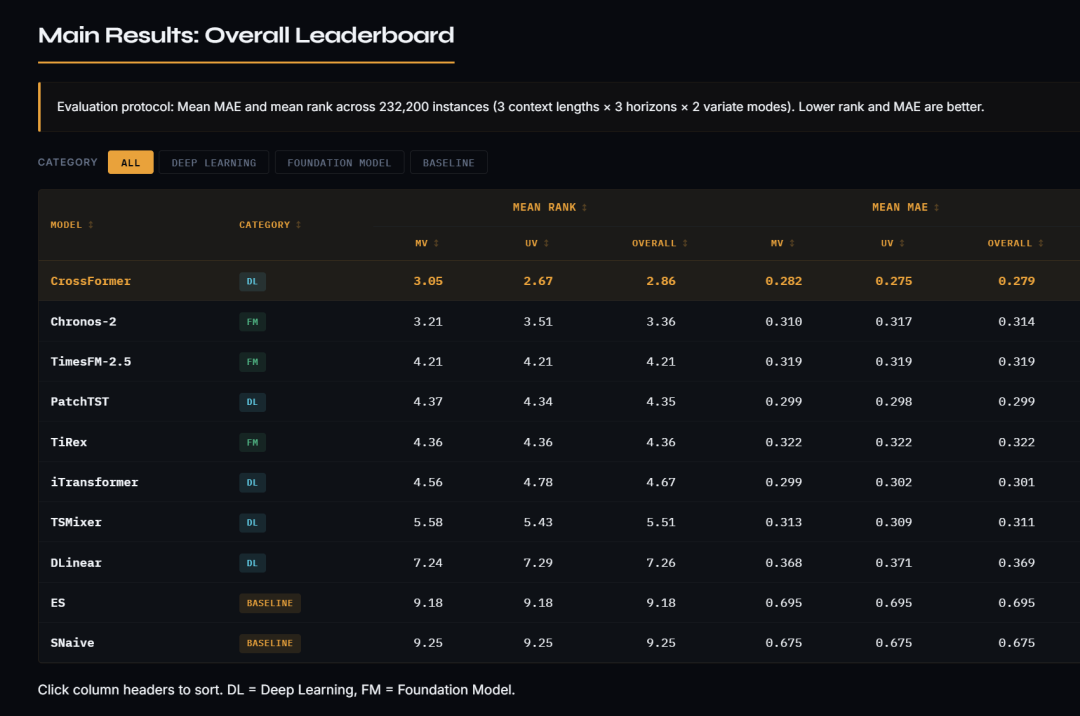Click the DL badge next to PatchTST
Screen dimensions: 1080x716
pyautogui.click(x=252, y=402)
